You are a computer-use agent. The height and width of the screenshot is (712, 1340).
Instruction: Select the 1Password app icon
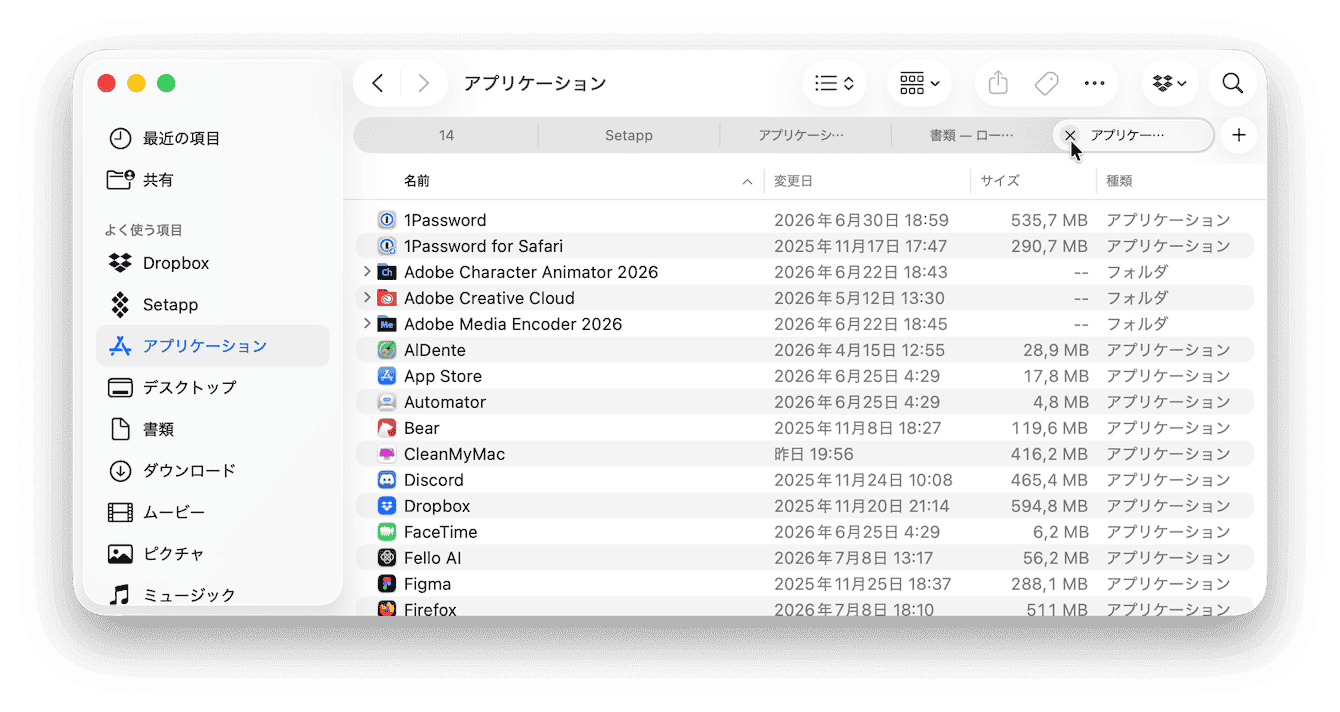[387, 220]
